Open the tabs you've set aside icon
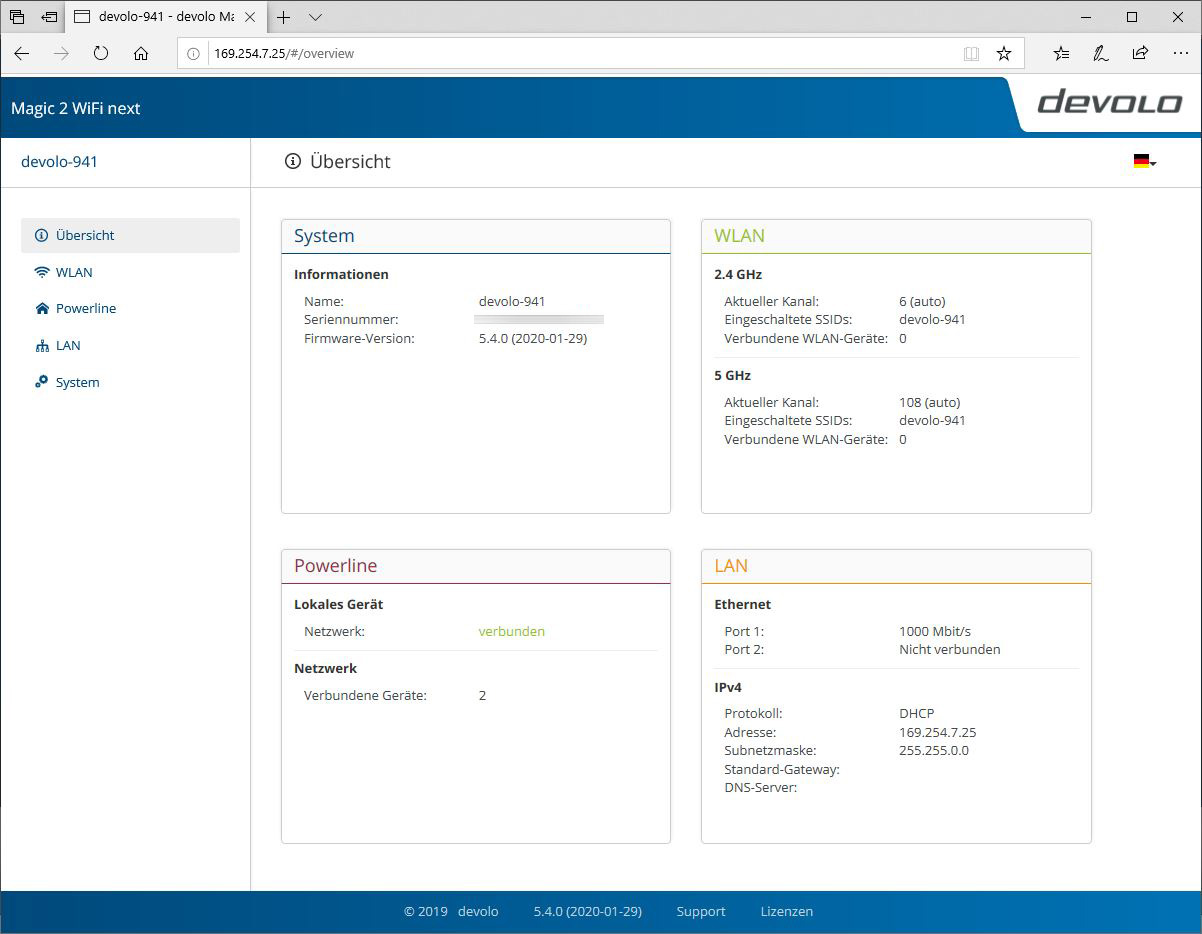The width and height of the screenshot is (1202, 934). [17, 17]
